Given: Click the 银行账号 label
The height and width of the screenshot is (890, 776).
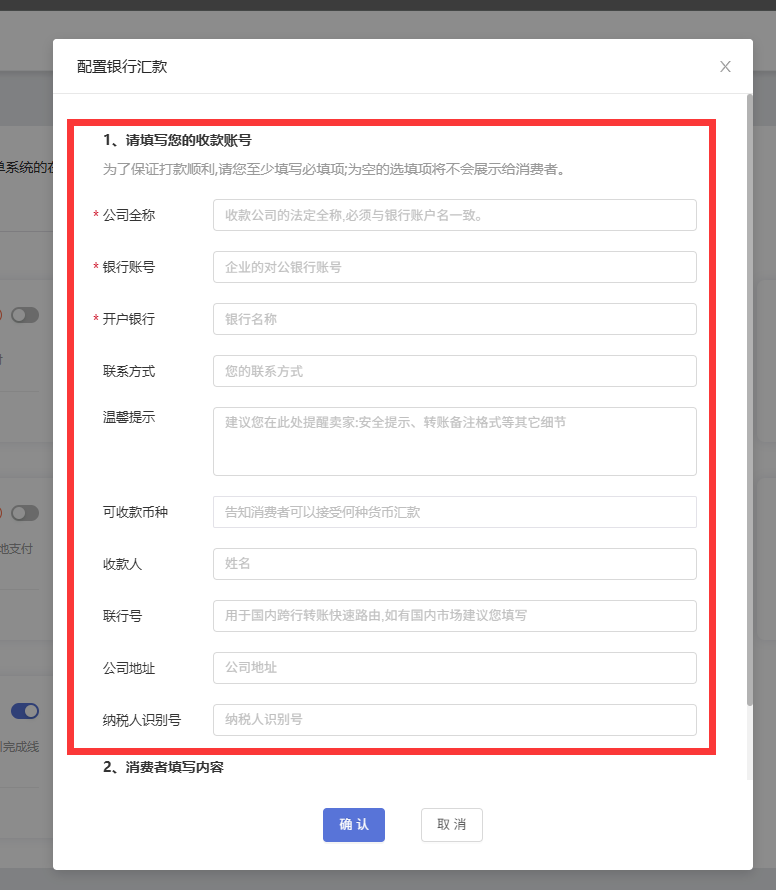Looking at the screenshot, I should [129, 267].
